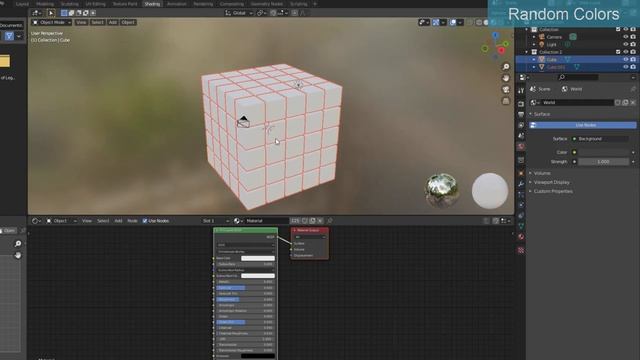The image size is (640, 360).
Task: Browse World data dropdown icon
Action: [535, 102]
